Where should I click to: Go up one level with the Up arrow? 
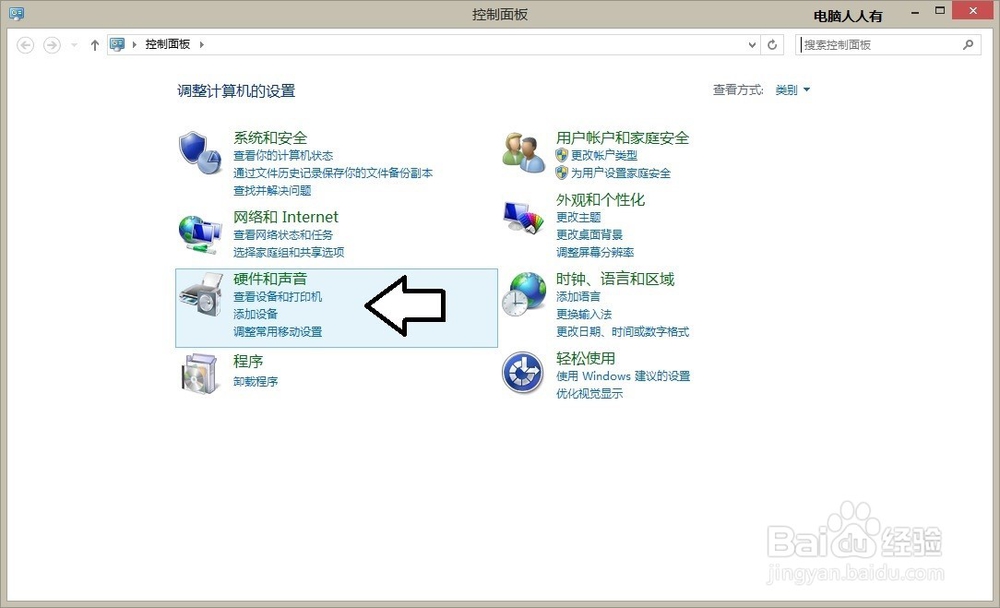[x=94, y=45]
